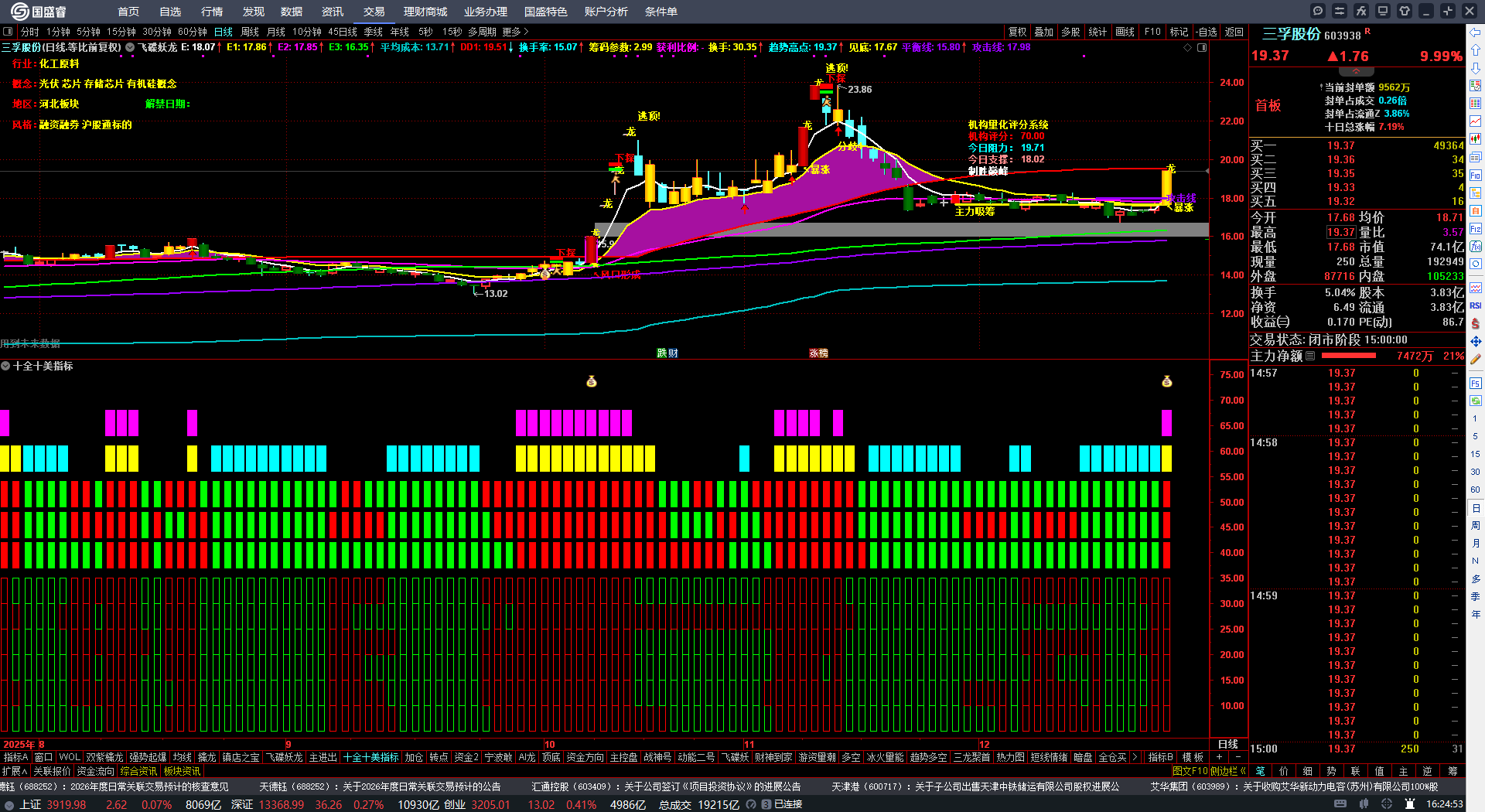Image resolution: width=1485 pixels, height=812 pixels.
Task: Open the 天津港 (600717) news headline
Action: coord(975,786)
